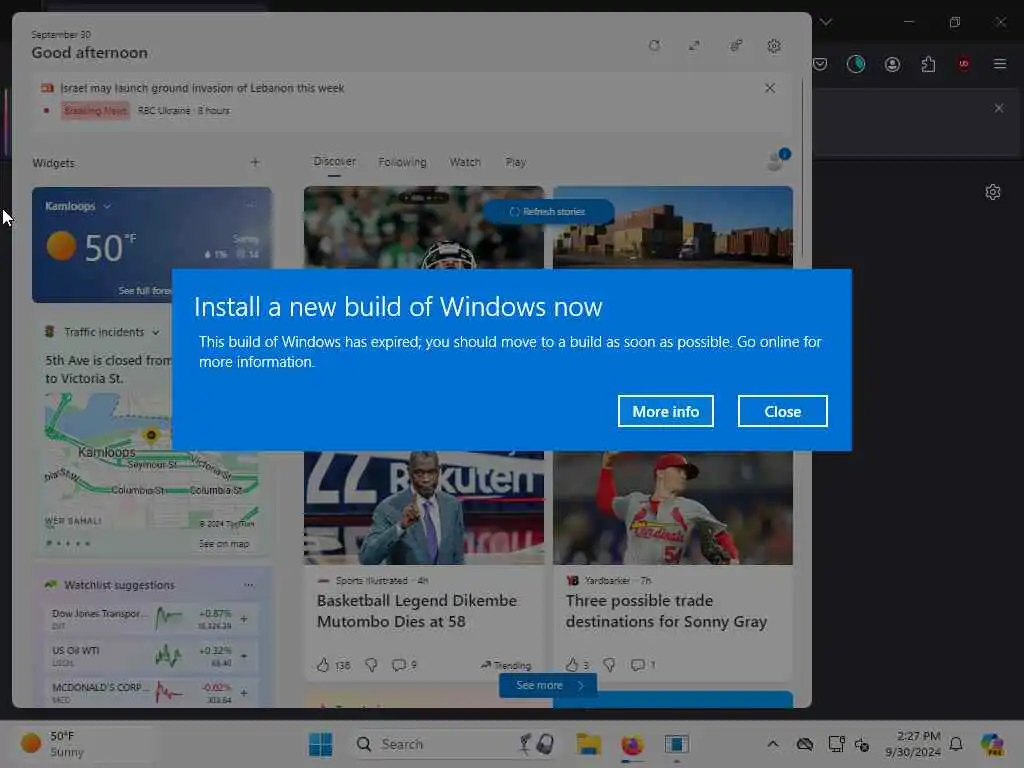Image resolution: width=1024 pixels, height=768 pixels.
Task: Save page to Pocket in Firefox toolbar
Action: [820, 64]
